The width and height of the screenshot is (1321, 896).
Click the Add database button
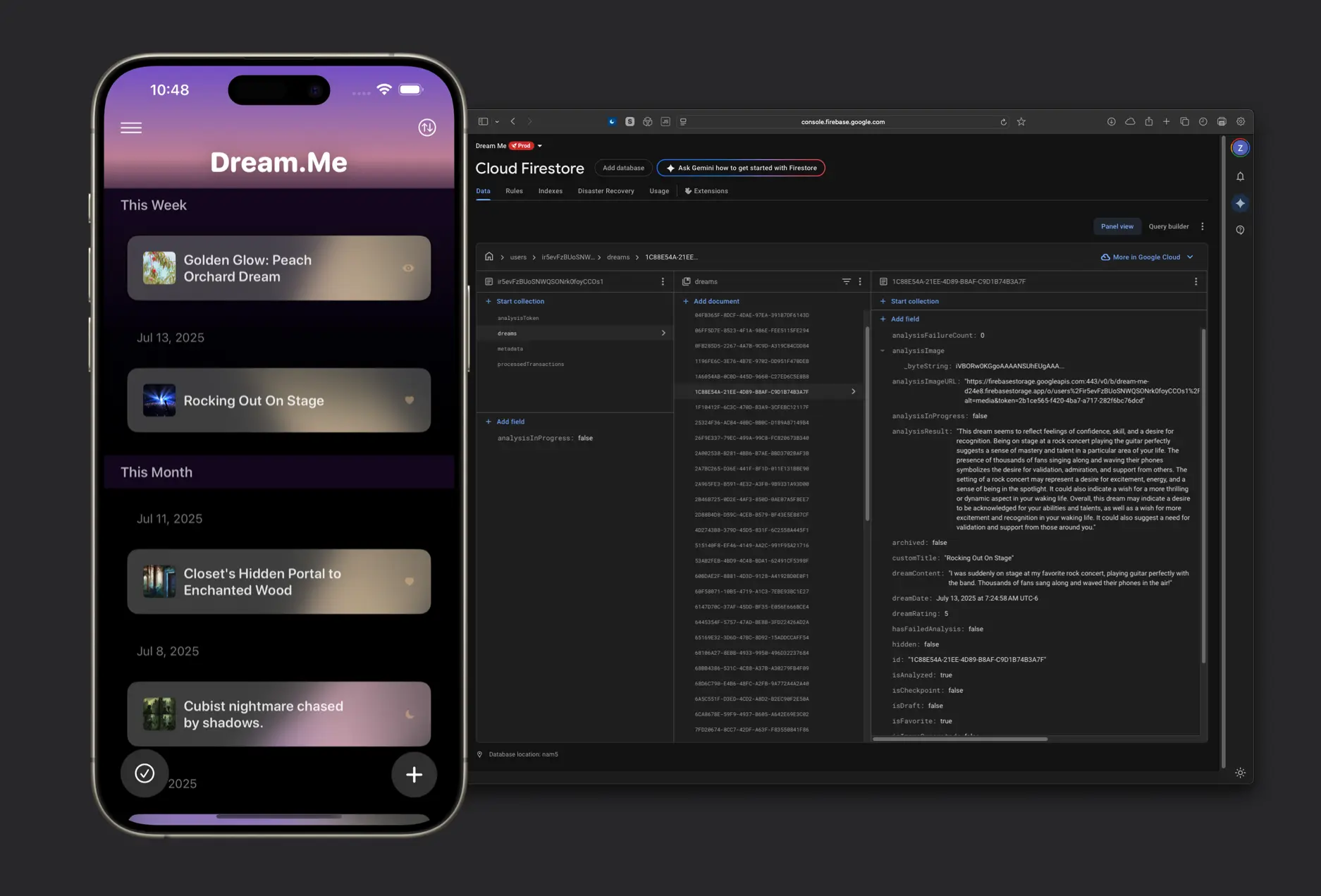[623, 168]
